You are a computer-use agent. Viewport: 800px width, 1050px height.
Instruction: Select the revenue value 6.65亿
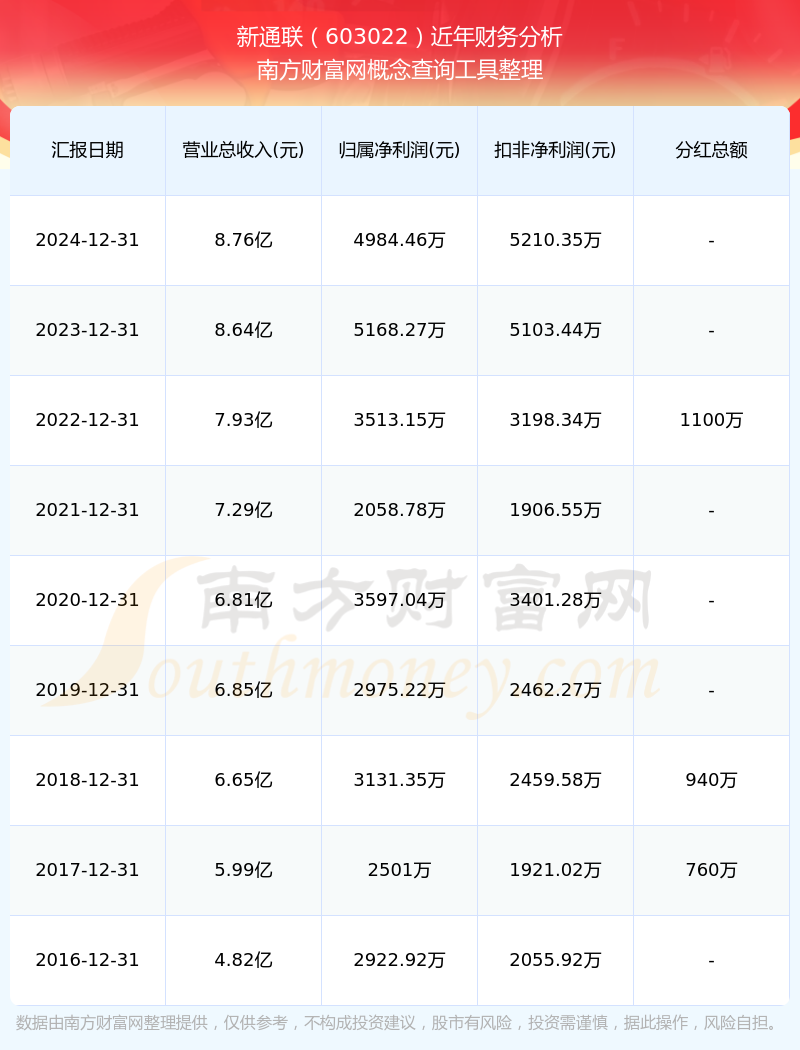(243, 780)
